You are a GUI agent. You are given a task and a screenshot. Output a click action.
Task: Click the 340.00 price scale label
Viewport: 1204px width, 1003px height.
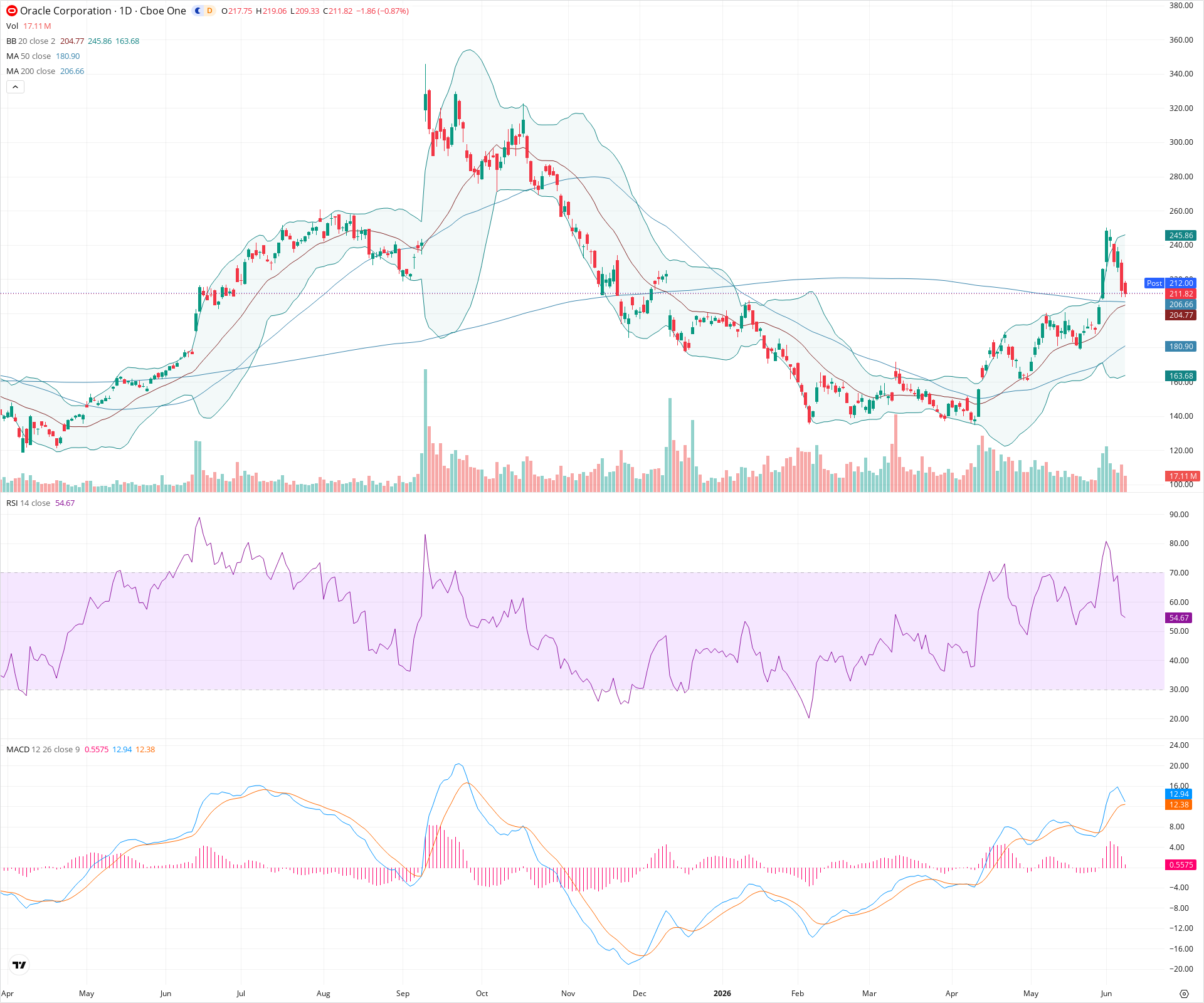[1181, 74]
